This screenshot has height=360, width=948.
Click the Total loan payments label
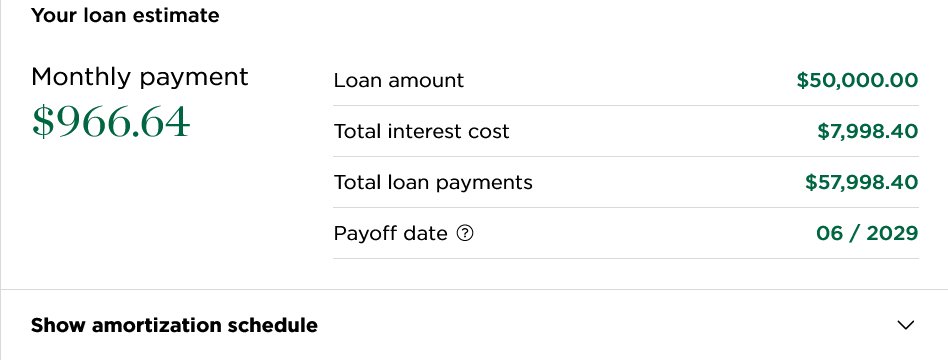pos(433,182)
